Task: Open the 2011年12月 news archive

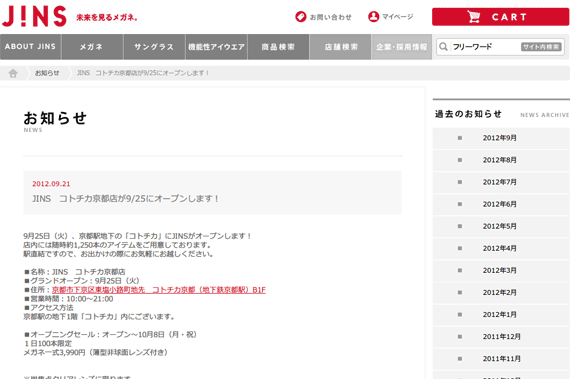Action: pos(501,337)
